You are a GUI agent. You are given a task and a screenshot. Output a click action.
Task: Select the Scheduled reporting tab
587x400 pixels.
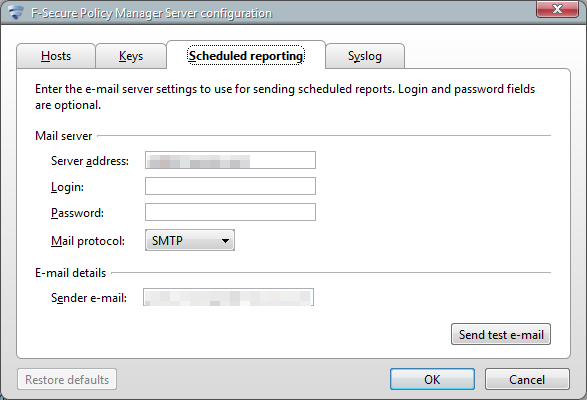pos(246,55)
